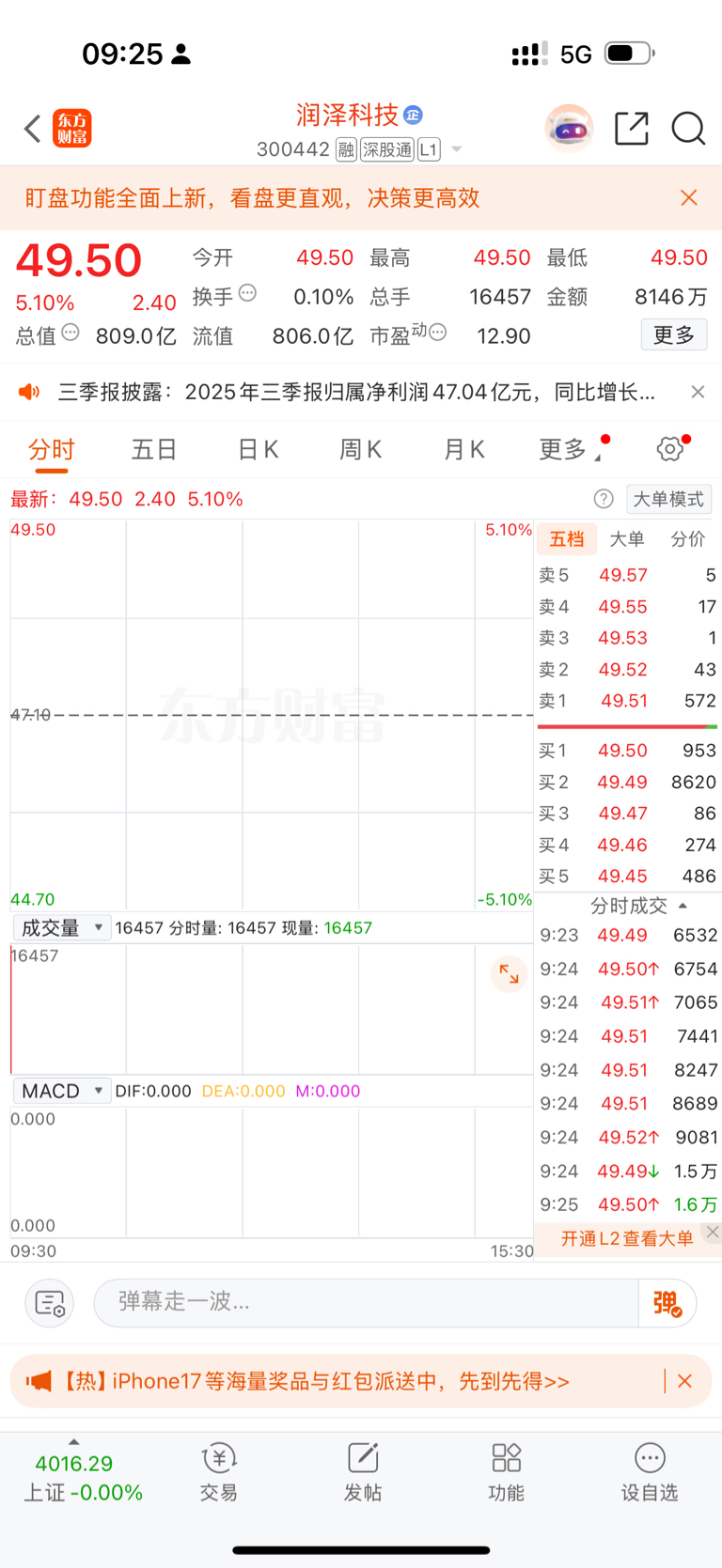Dismiss the 盯盘功能全面上新 banner
This screenshot has width=722, height=1568.
(x=689, y=197)
